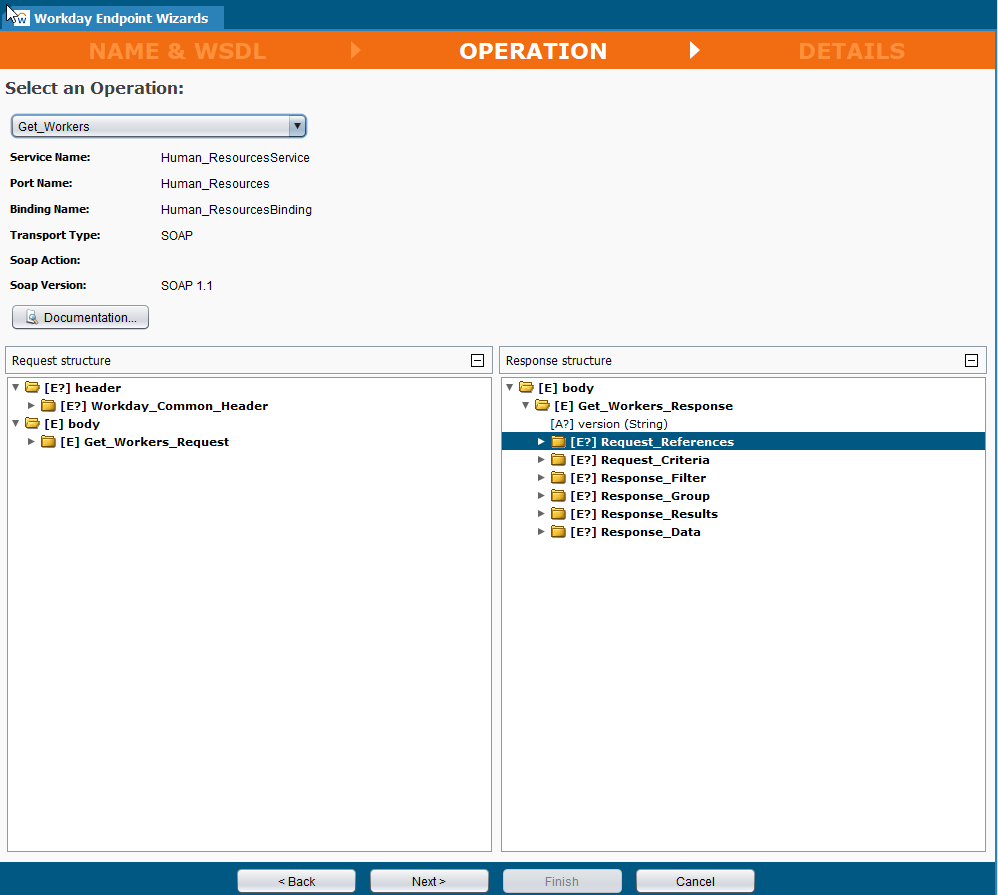Viewport: 998px width, 895px height.
Task: Collapse the Request structure panel
Action: [x=477, y=361]
